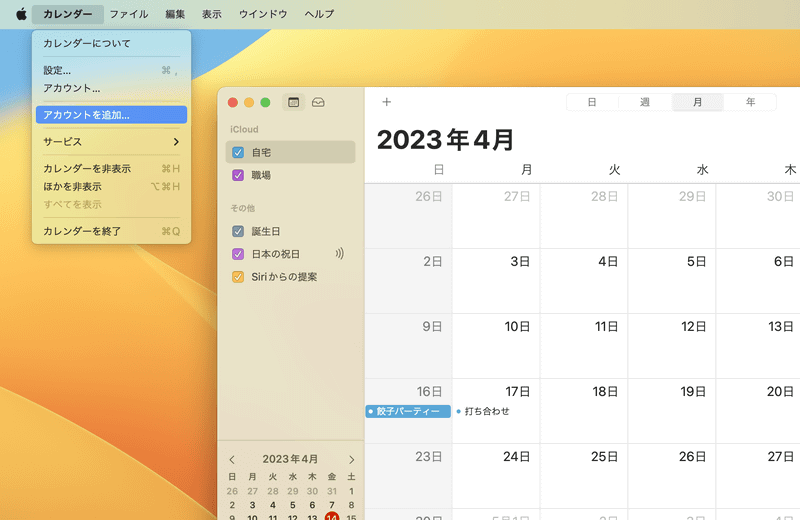
Task: Click the iCloud section header in sidebar
Action: point(244,129)
